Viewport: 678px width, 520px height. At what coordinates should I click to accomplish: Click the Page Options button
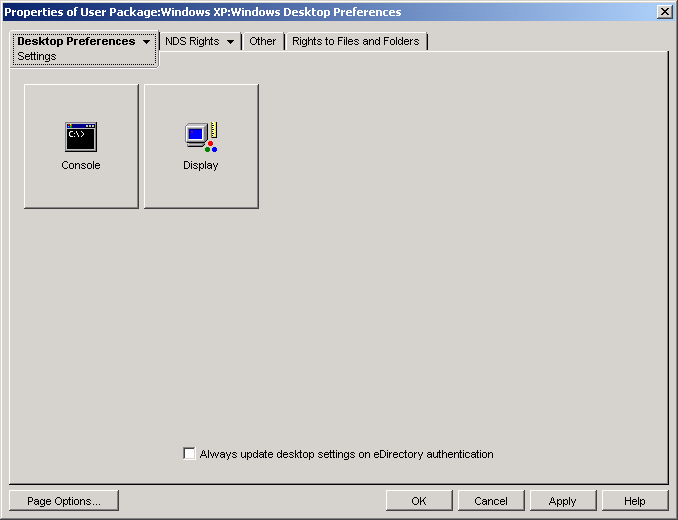pyautogui.click(x=64, y=501)
